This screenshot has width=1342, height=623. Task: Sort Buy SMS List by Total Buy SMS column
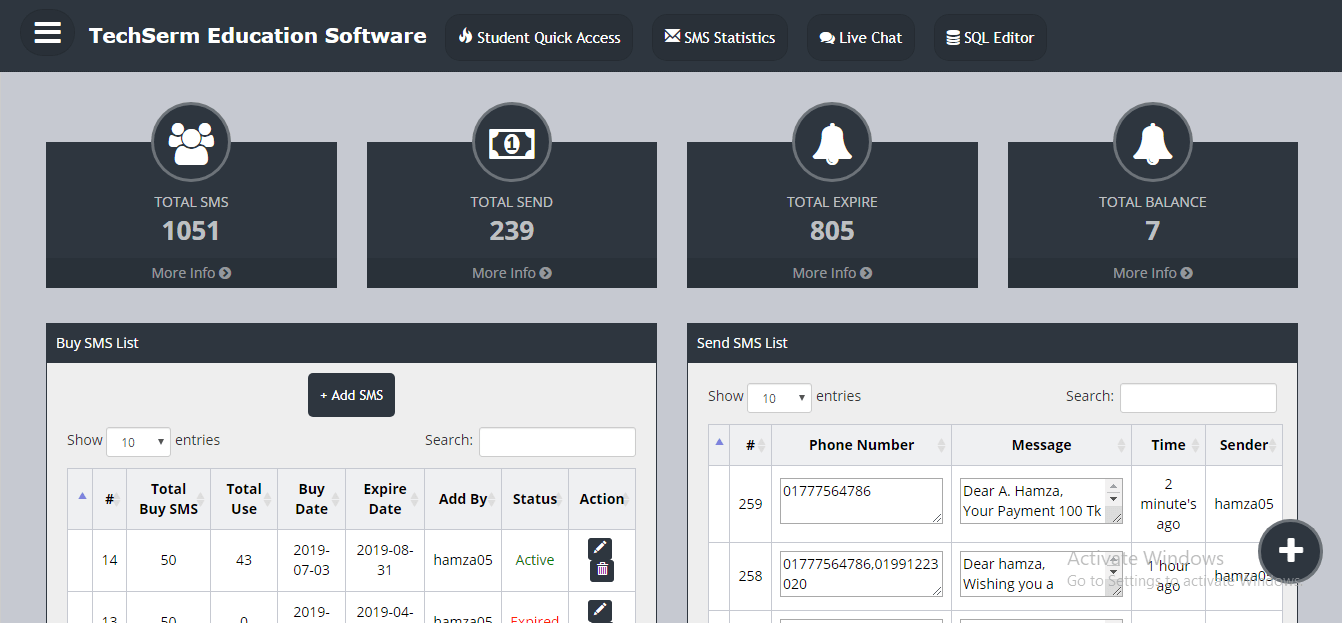(168, 498)
